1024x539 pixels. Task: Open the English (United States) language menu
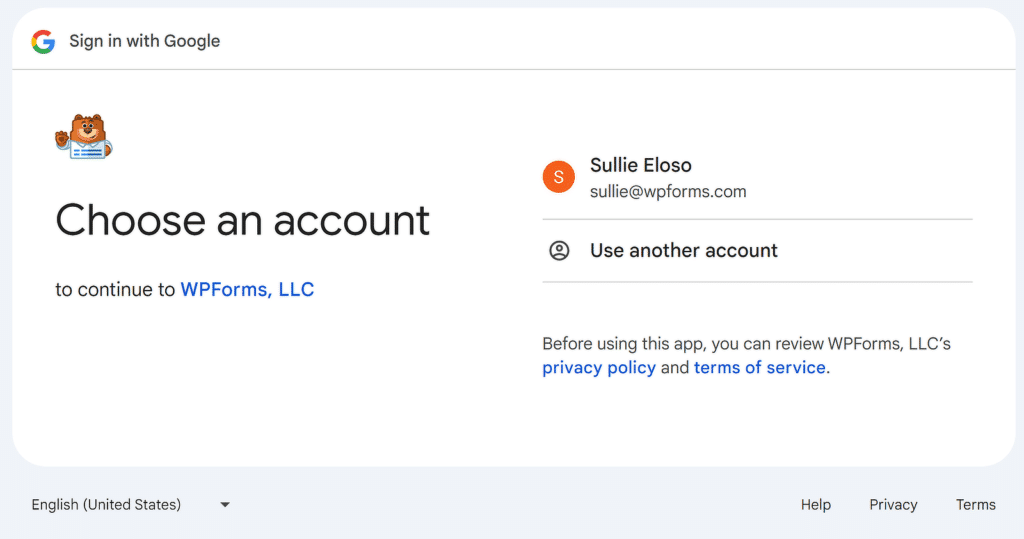coord(106,505)
